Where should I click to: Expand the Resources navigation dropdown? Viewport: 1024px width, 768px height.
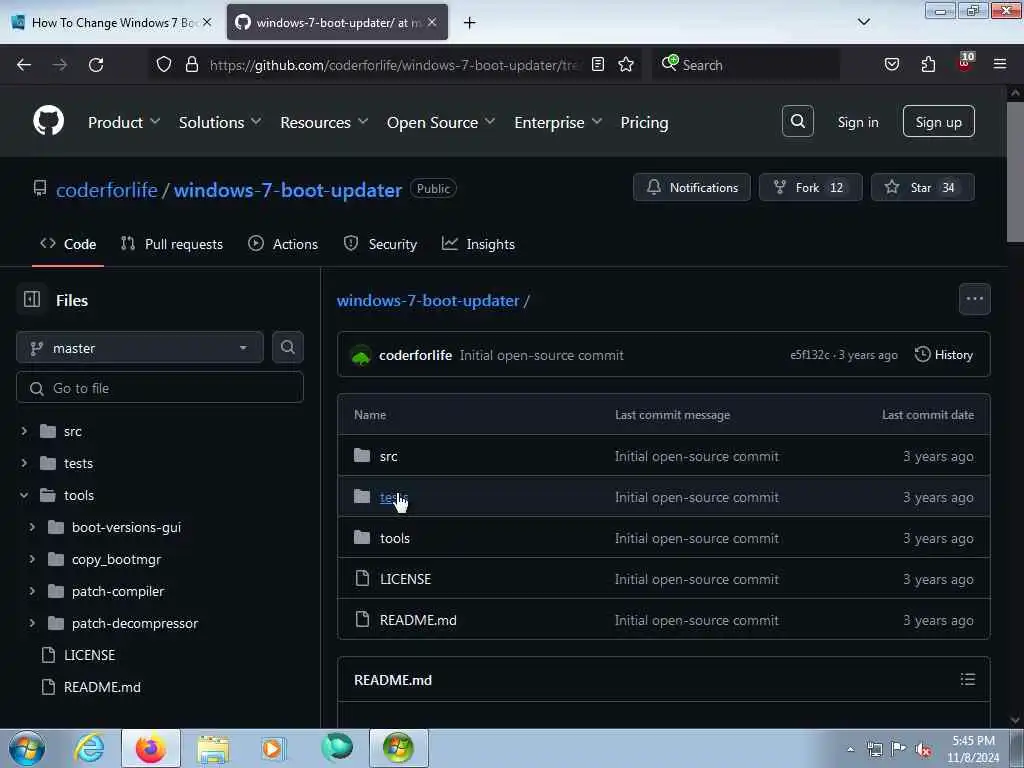click(x=324, y=122)
